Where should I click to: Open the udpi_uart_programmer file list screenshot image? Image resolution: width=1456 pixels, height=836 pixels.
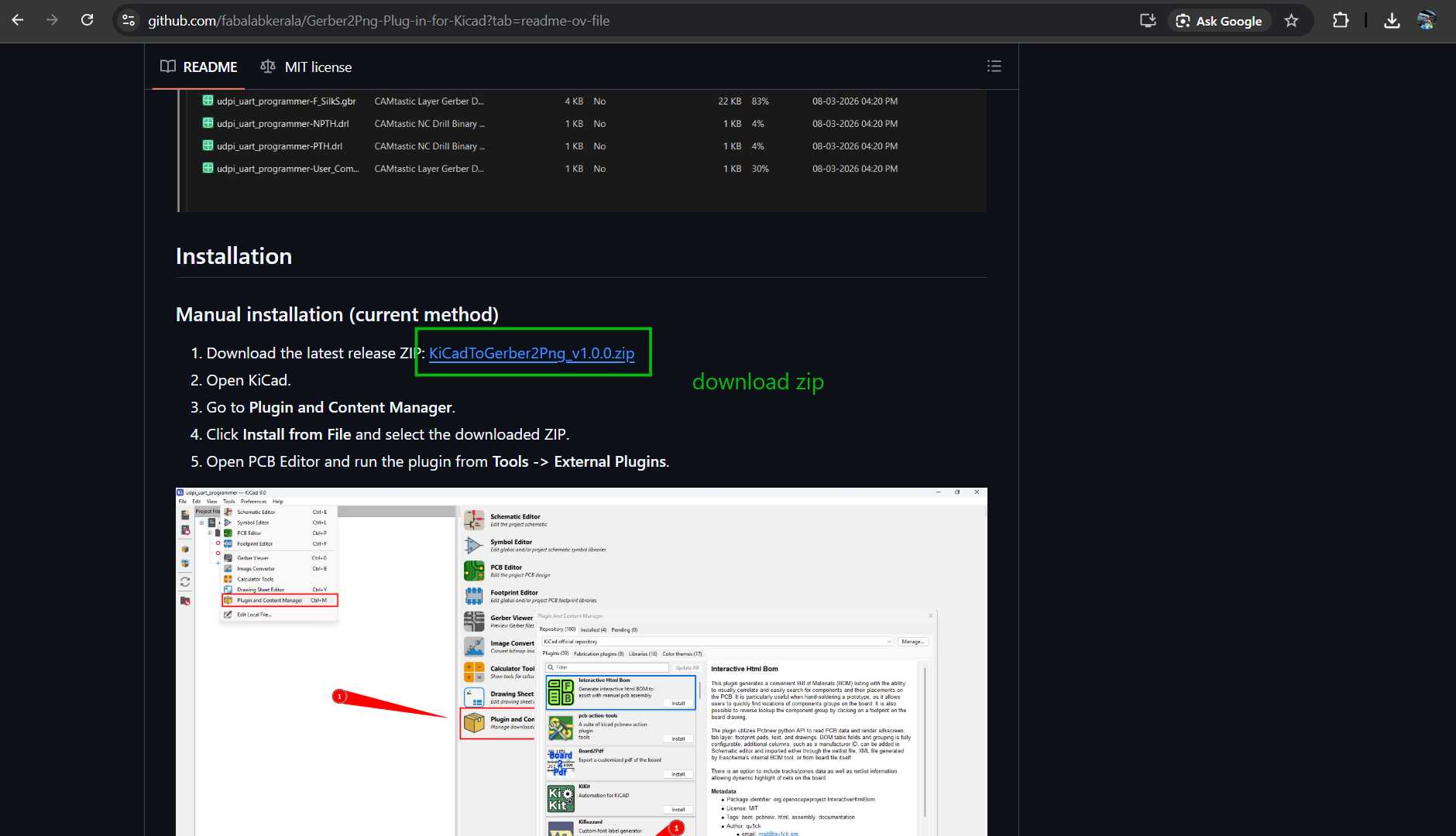[x=582, y=151]
